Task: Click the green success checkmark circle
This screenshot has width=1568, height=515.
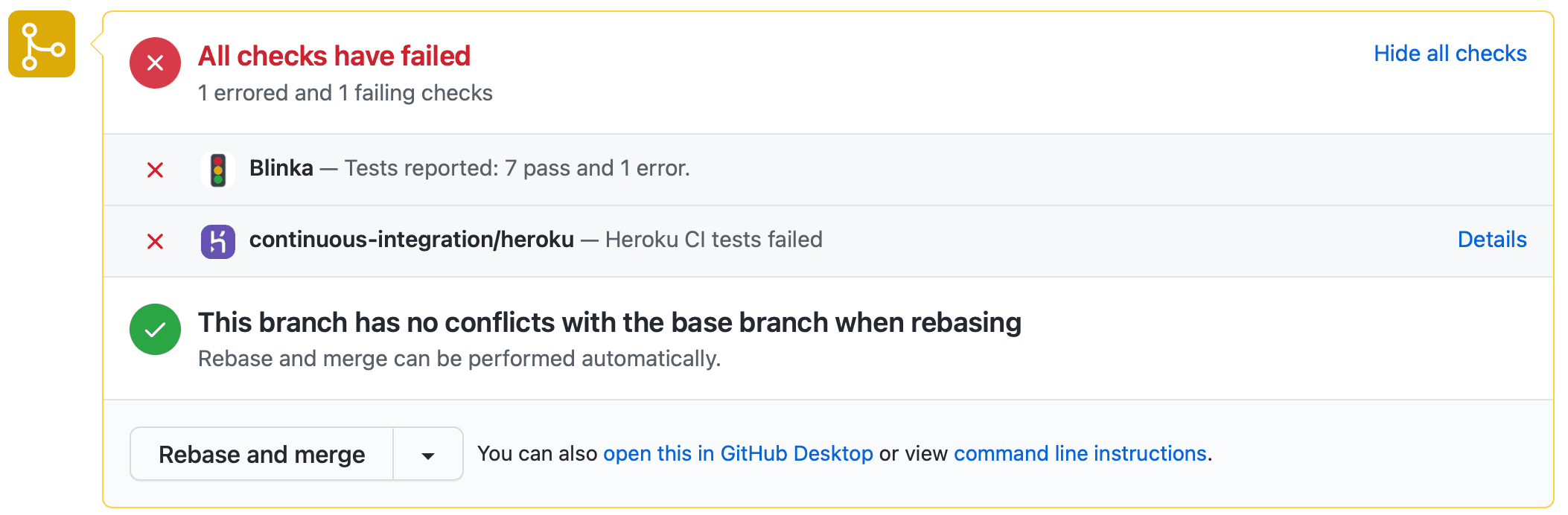Action: point(155,329)
